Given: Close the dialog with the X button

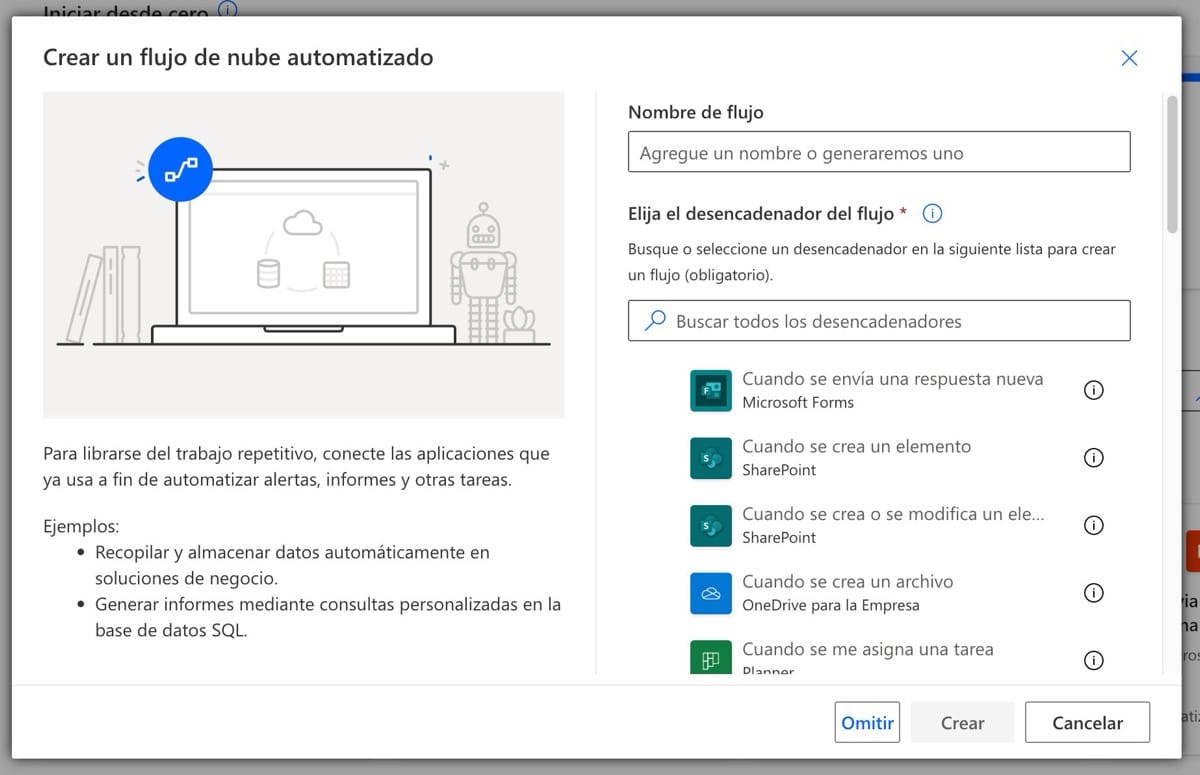Looking at the screenshot, I should click(1129, 58).
